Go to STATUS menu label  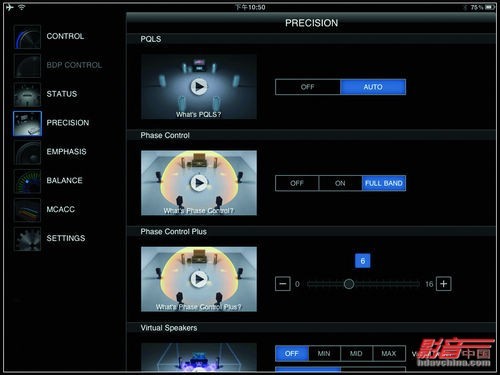[x=62, y=94]
